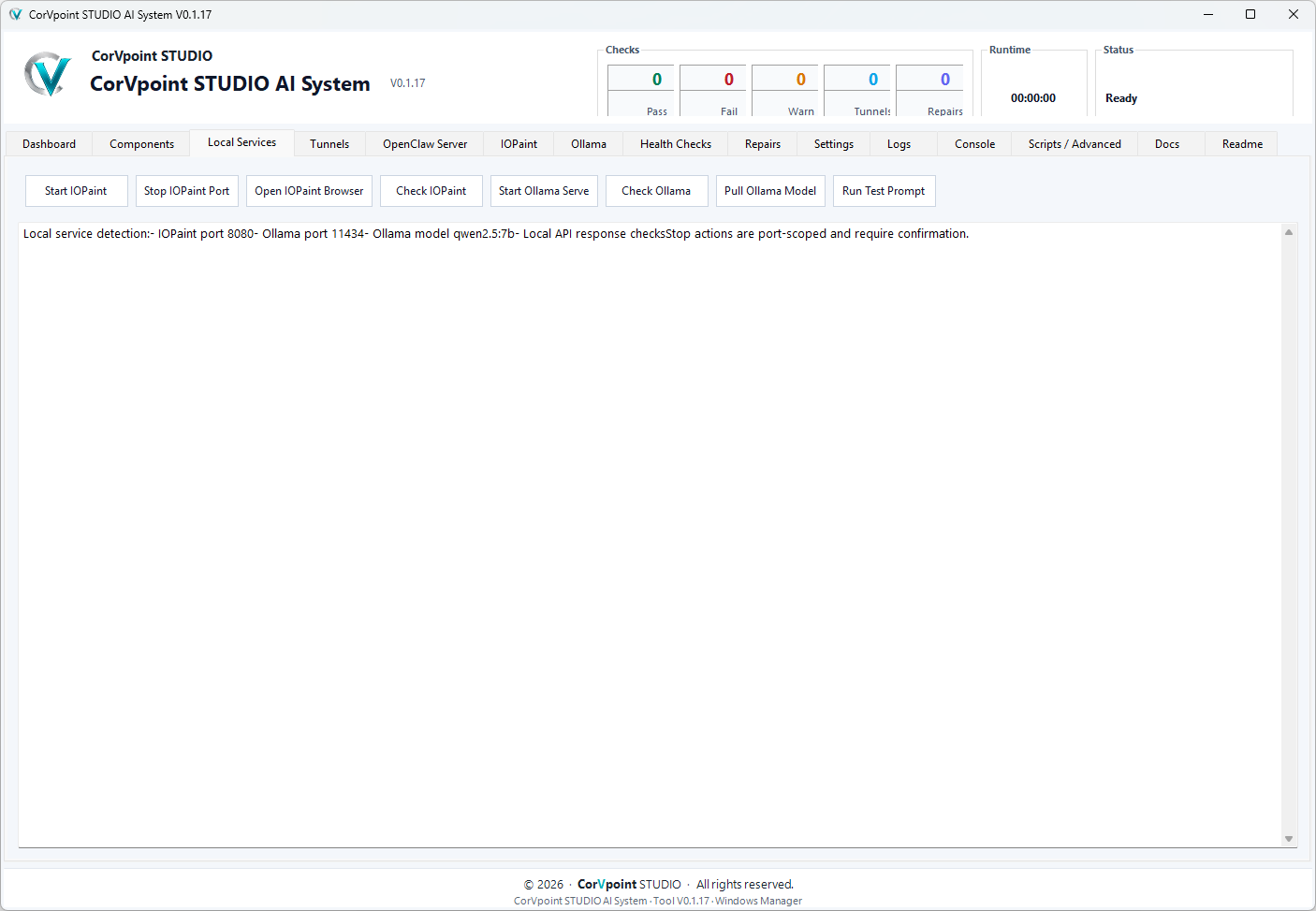Image resolution: width=1316 pixels, height=911 pixels.
Task: Run the Check IOPaint action
Action: click(431, 191)
